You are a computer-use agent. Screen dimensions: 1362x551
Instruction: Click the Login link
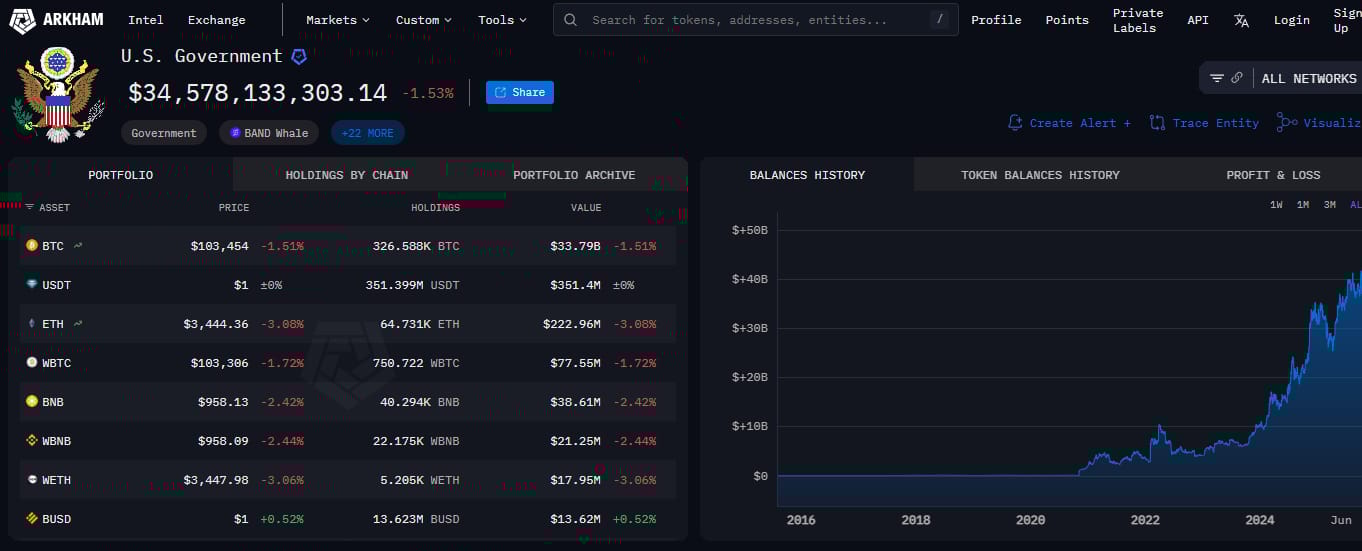(1292, 20)
